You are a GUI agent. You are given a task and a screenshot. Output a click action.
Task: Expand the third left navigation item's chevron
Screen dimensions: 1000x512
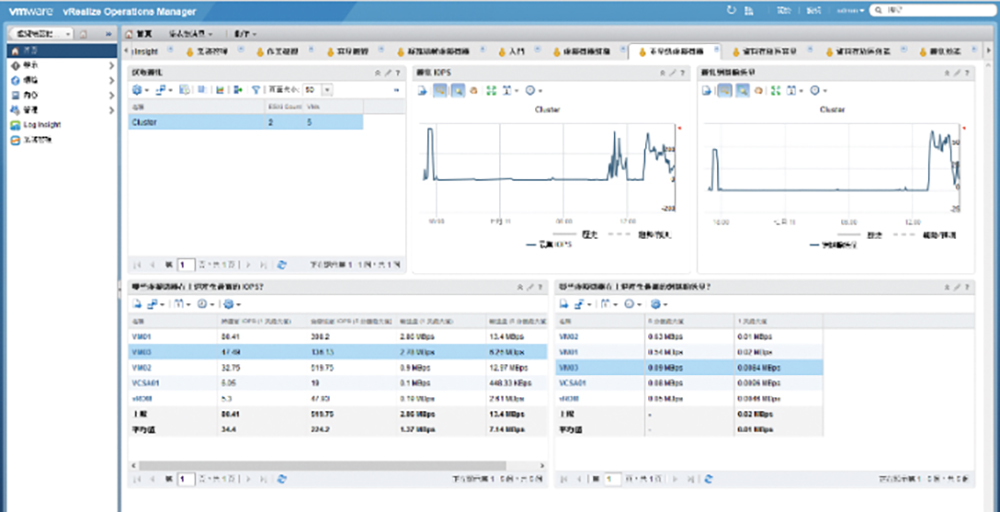pos(112,80)
